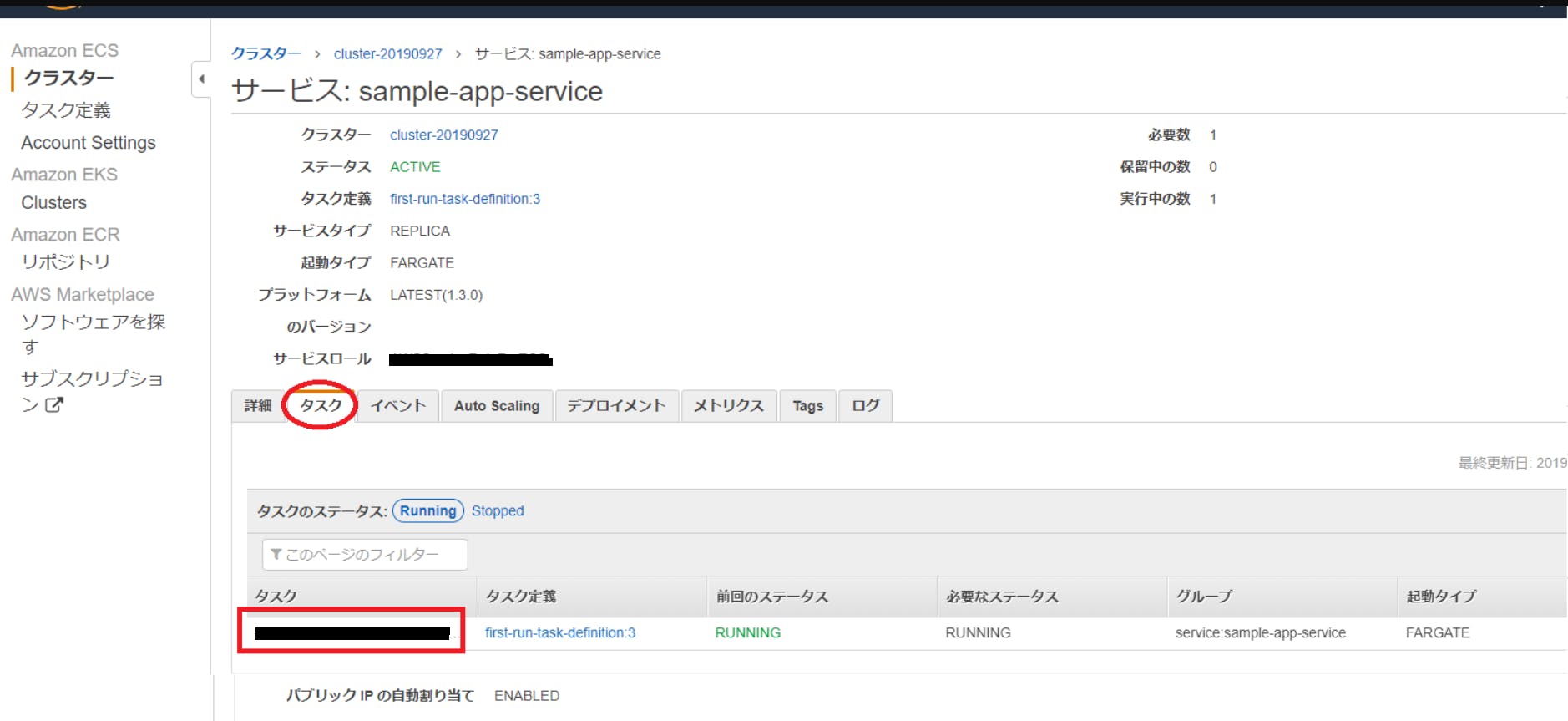
Task: Open external link icon beside サブスクリプション
Action: 54,404
